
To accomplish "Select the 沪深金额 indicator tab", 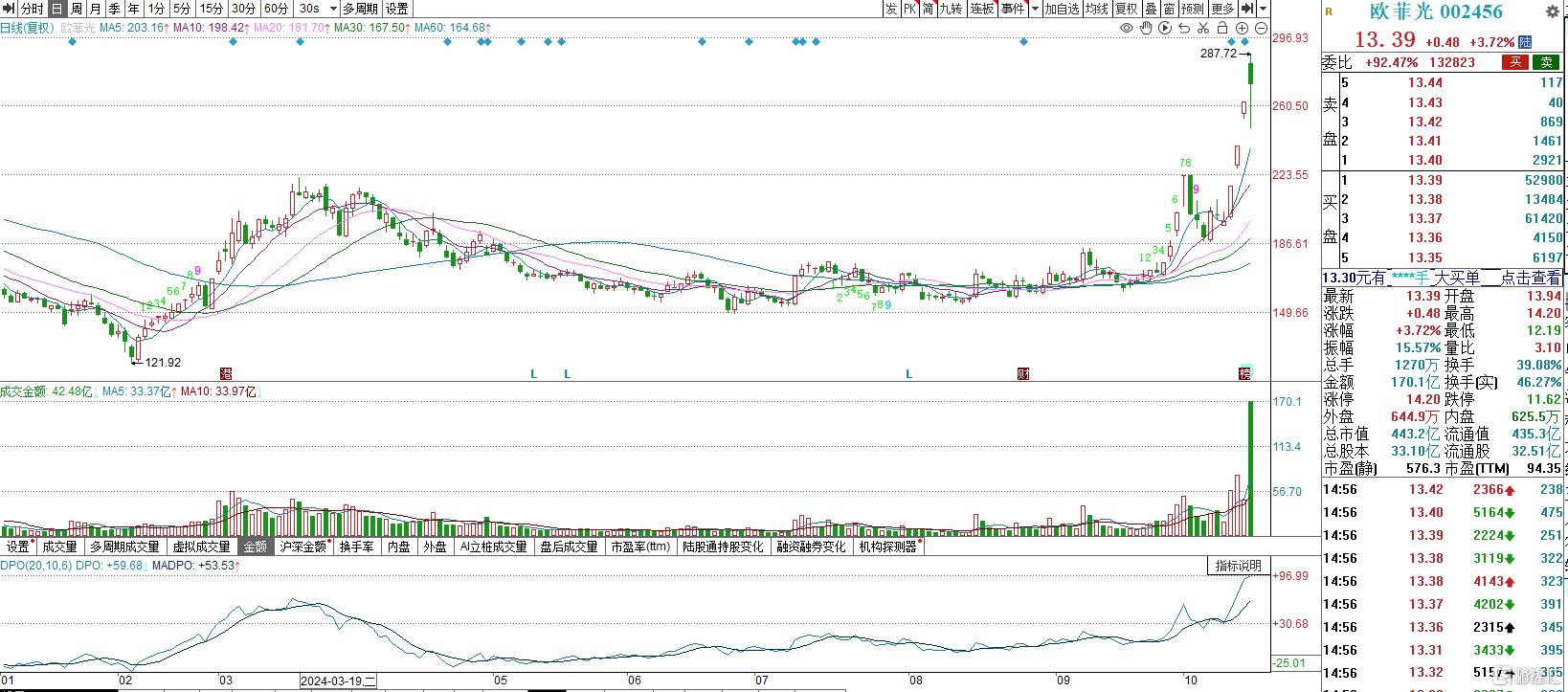I will pos(302,547).
